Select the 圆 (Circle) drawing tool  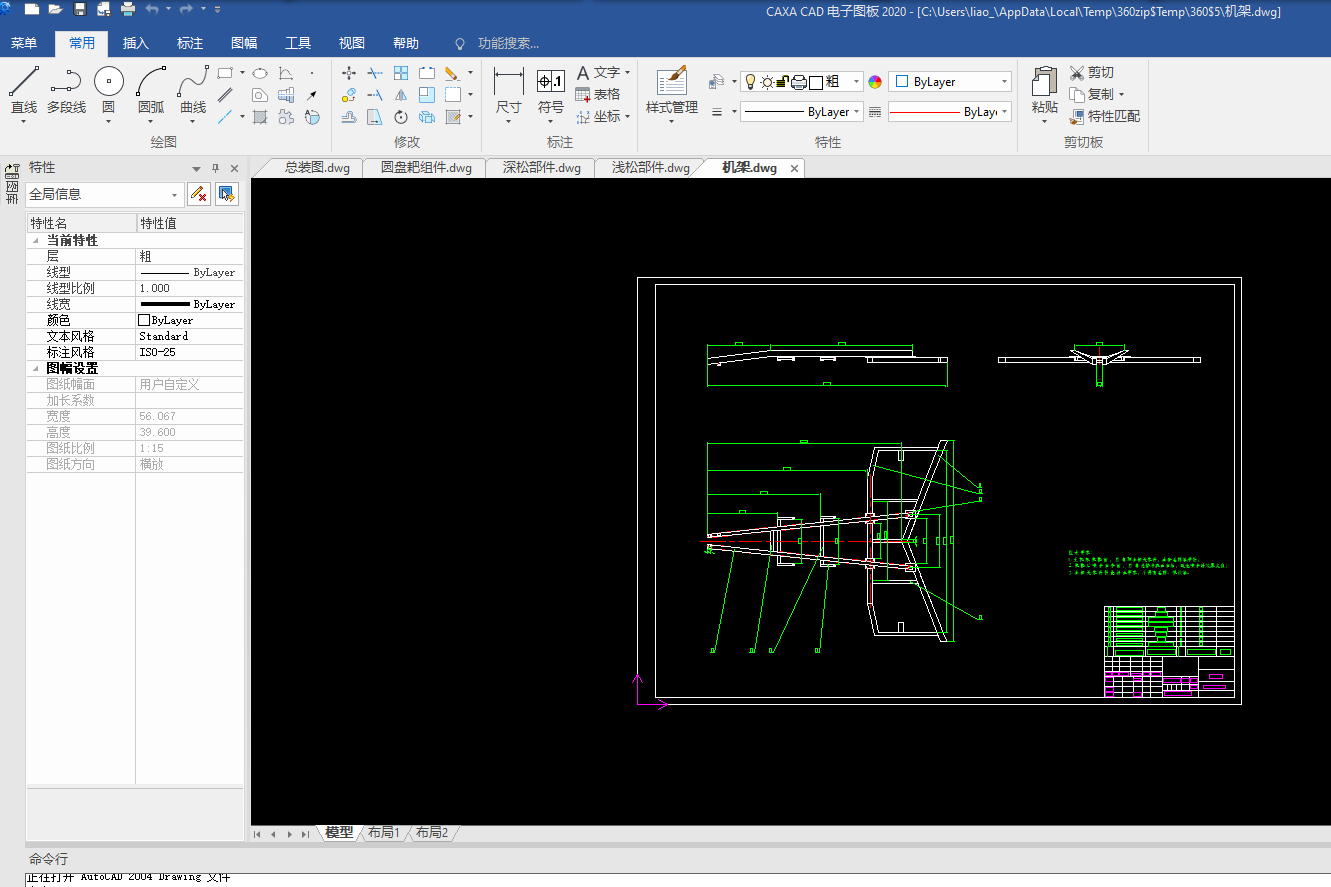tap(109, 82)
